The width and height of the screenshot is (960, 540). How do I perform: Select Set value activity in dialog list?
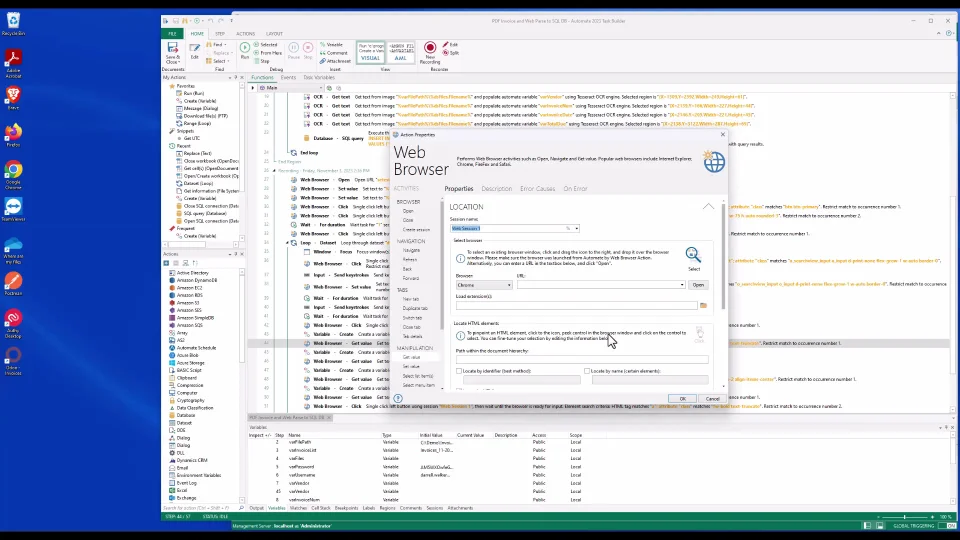[x=411, y=367]
